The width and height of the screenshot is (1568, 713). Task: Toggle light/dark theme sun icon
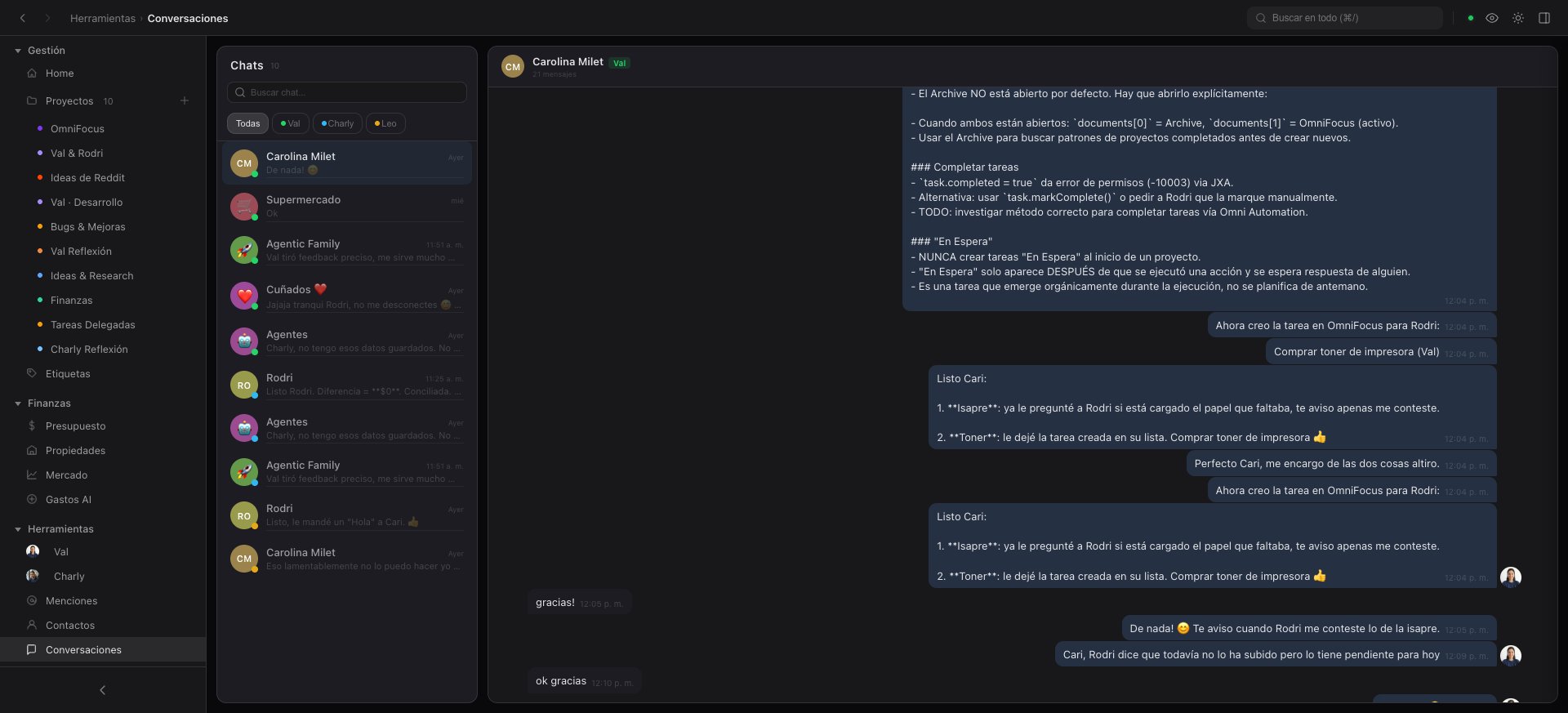point(1518,18)
